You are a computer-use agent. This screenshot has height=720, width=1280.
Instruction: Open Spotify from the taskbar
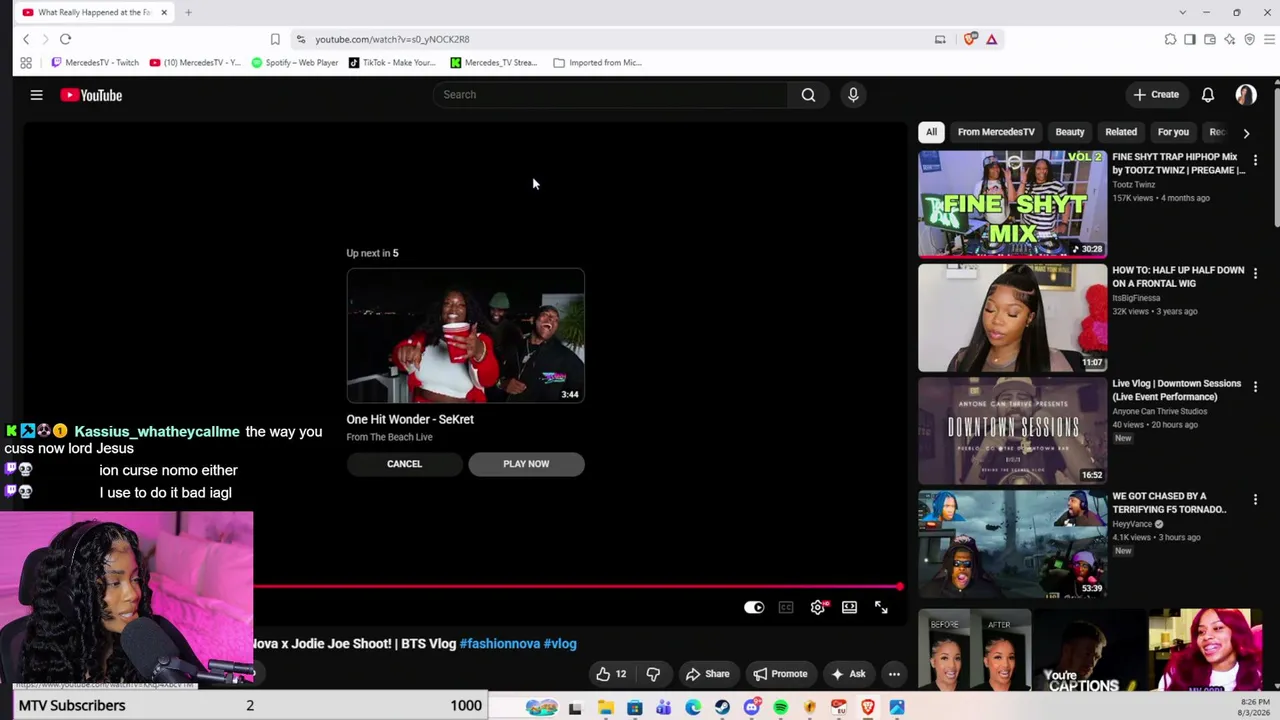pos(780,708)
